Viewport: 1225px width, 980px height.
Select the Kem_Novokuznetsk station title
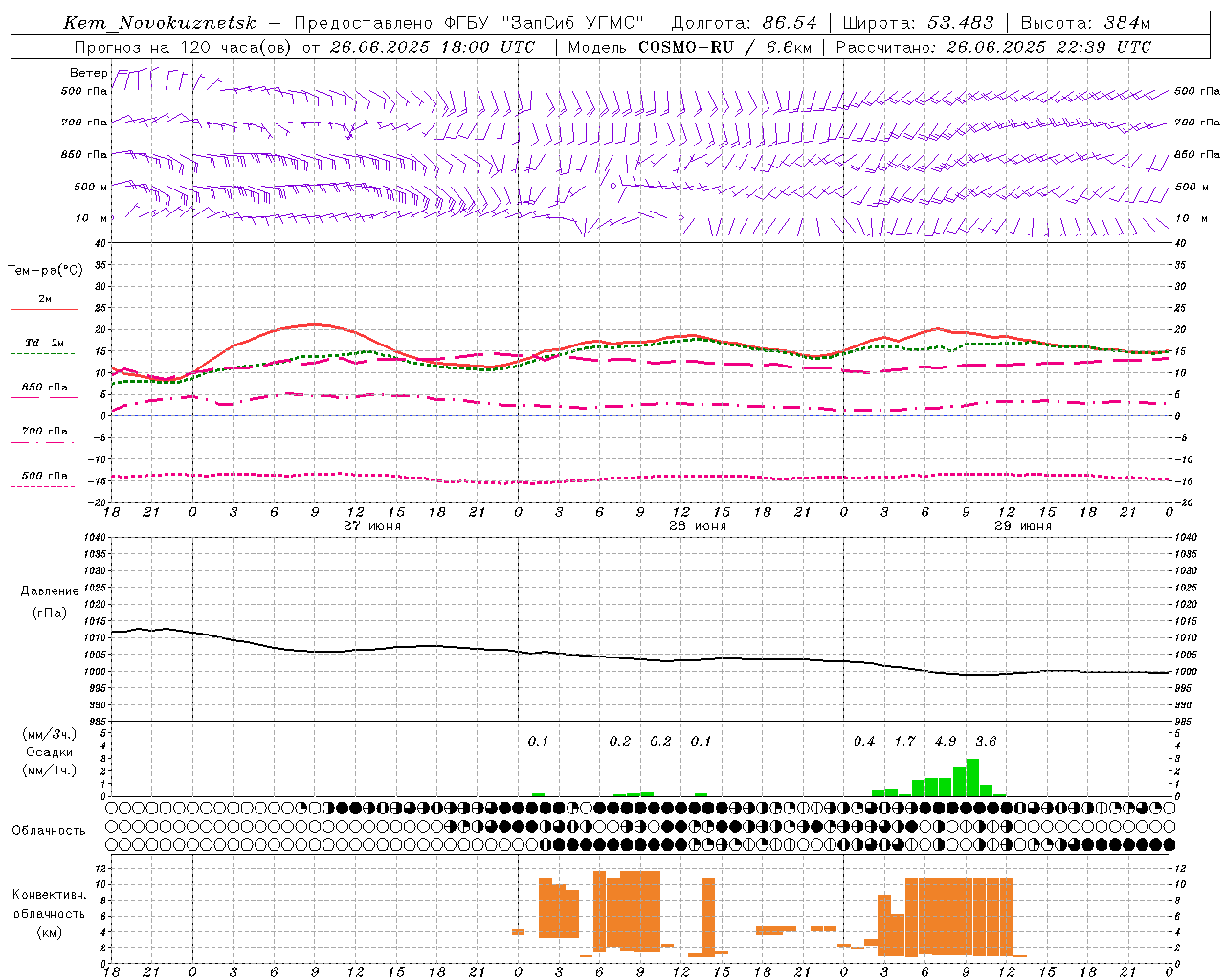(160, 23)
